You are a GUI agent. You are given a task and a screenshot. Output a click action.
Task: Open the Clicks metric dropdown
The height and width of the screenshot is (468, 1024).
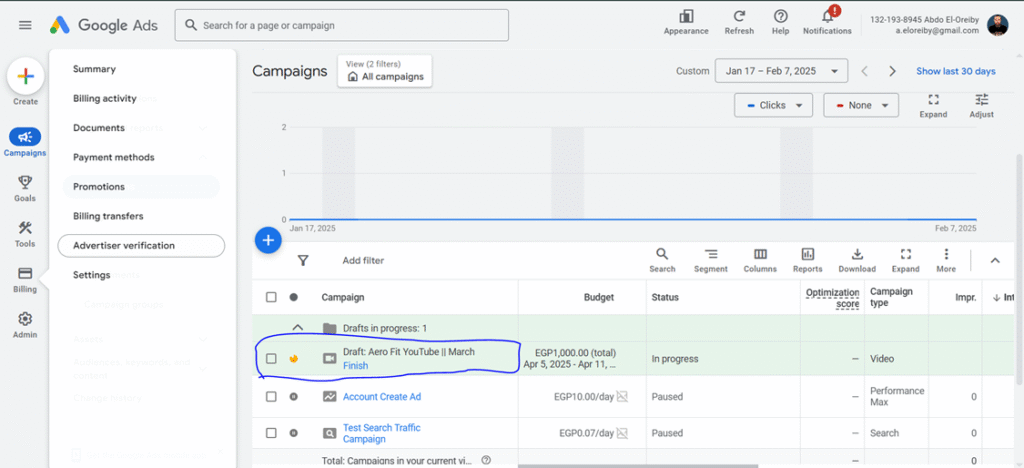click(773, 105)
